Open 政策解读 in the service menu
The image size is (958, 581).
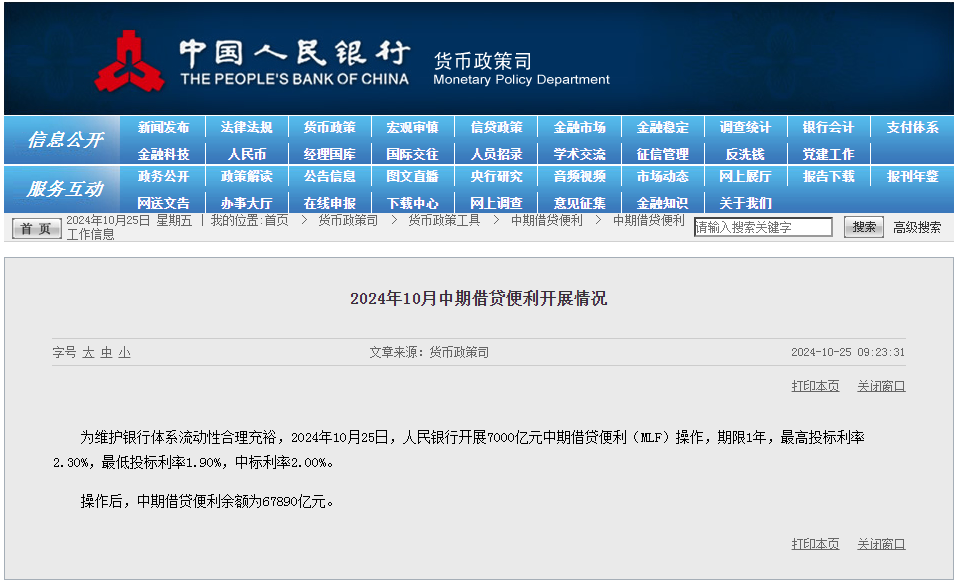tap(247, 176)
